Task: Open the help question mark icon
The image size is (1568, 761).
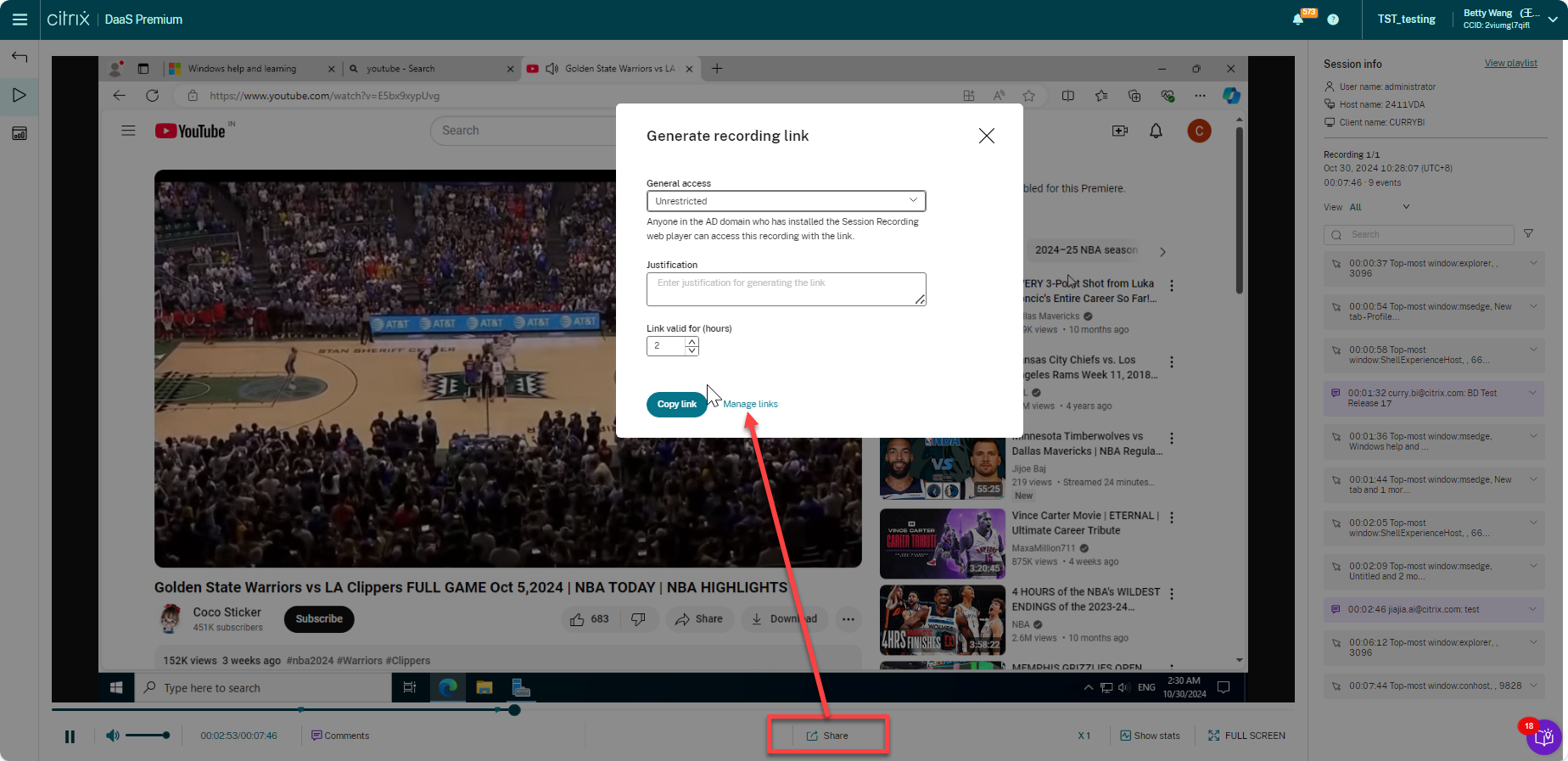Action: [1333, 20]
